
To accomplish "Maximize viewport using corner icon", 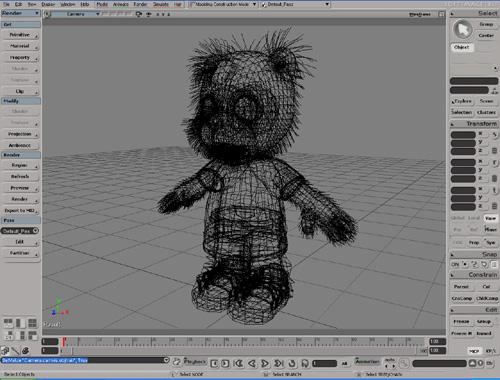I will point(441,14).
